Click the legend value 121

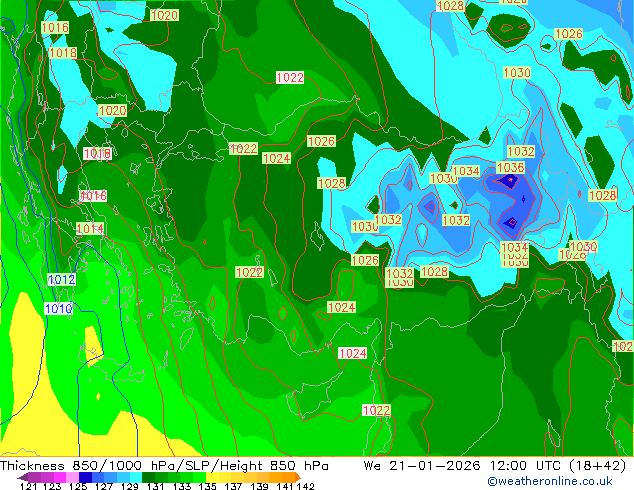click(x=28, y=486)
